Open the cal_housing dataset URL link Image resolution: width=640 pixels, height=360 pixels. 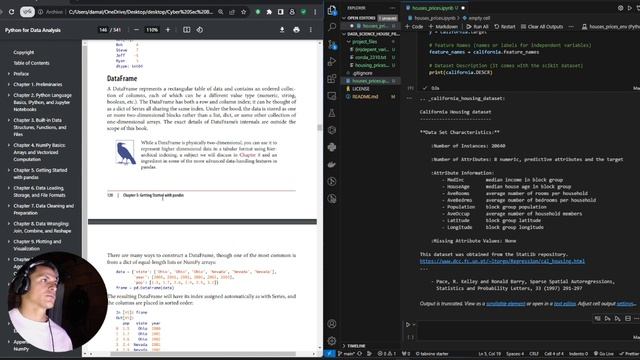(x=502, y=261)
